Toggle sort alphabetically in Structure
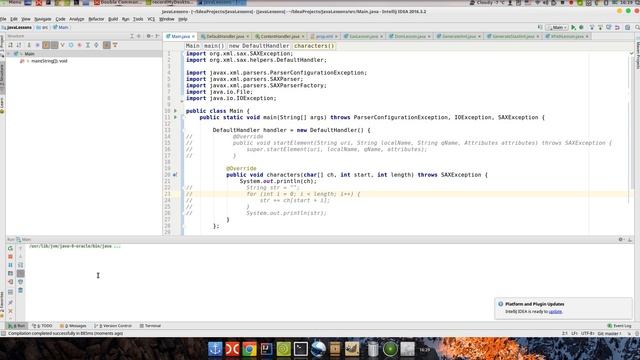 pos(19,45)
